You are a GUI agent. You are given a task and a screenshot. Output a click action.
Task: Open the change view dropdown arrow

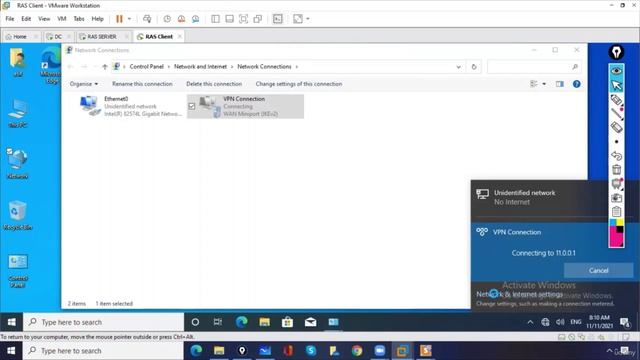544,84
